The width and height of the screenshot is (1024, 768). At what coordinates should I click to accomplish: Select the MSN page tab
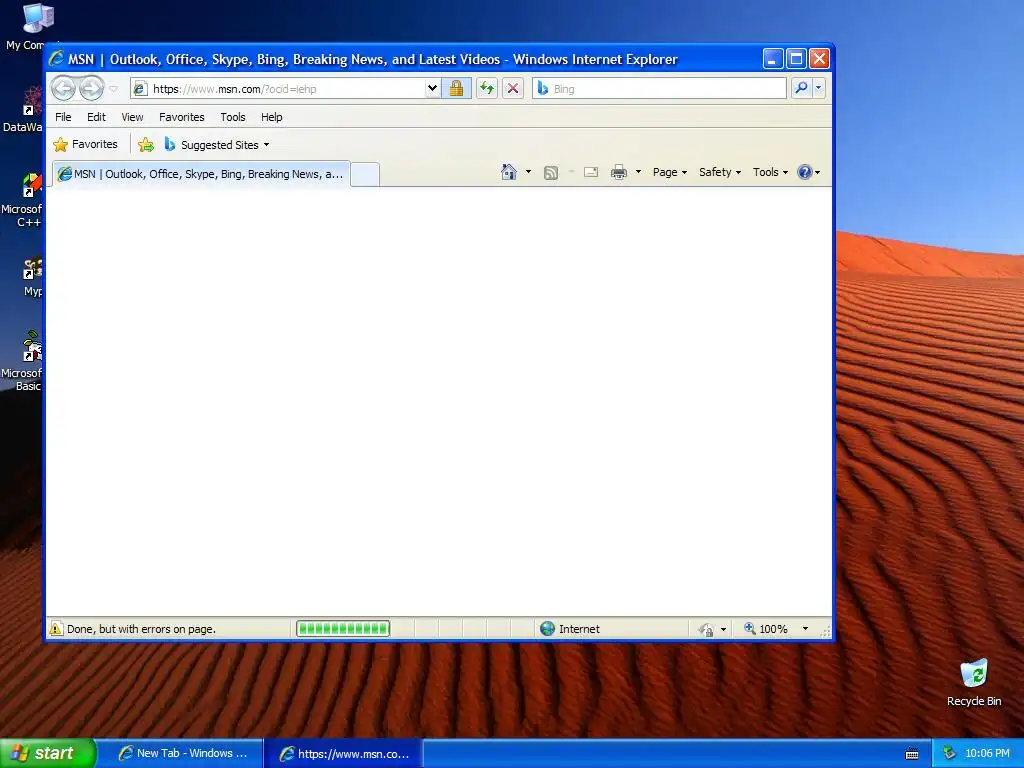[201, 174]
